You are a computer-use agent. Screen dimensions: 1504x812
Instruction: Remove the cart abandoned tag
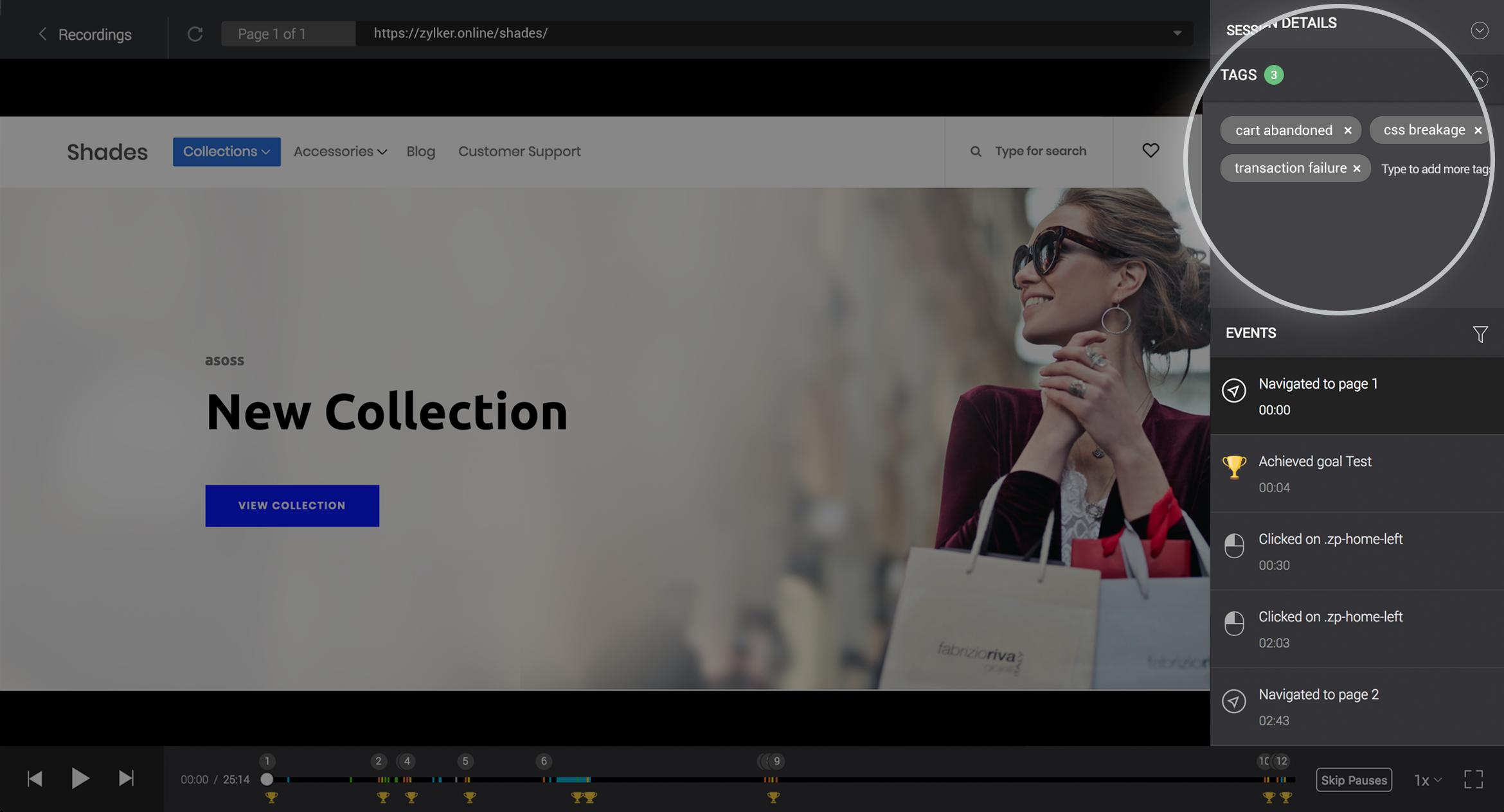(1348, 130)
